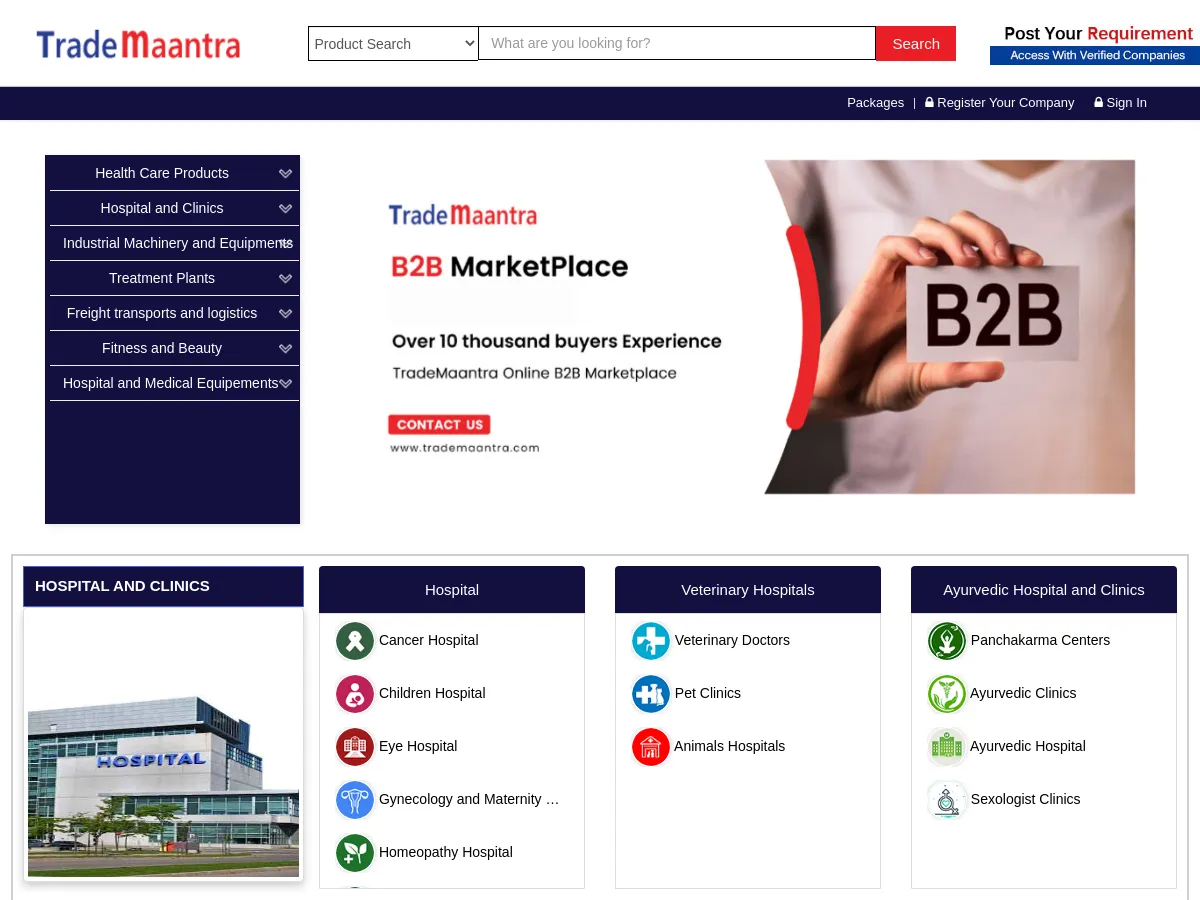Click the Pet Clinics icon
Image resolution: width=1200 pixels, height=900 pixels.
651,694
